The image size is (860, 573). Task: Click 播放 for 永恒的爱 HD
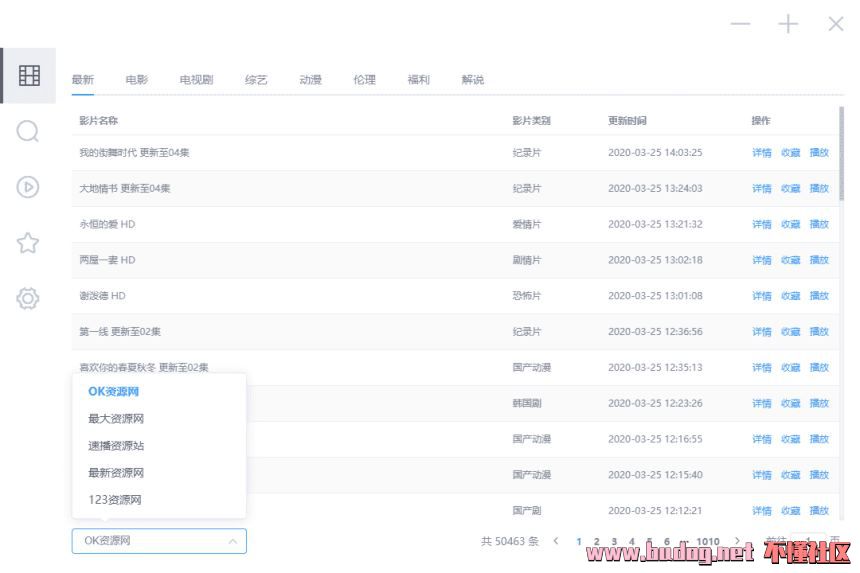[x=819, y=225]
